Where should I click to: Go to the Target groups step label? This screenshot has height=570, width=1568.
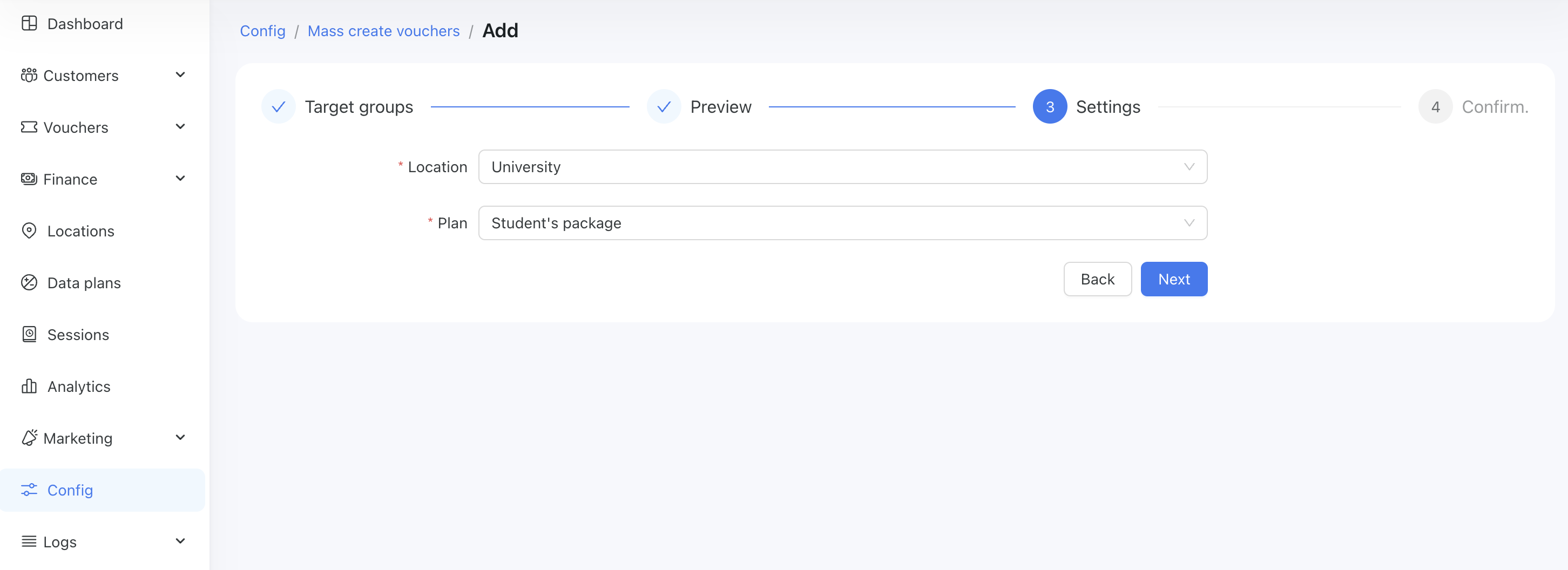click(359, 107)
